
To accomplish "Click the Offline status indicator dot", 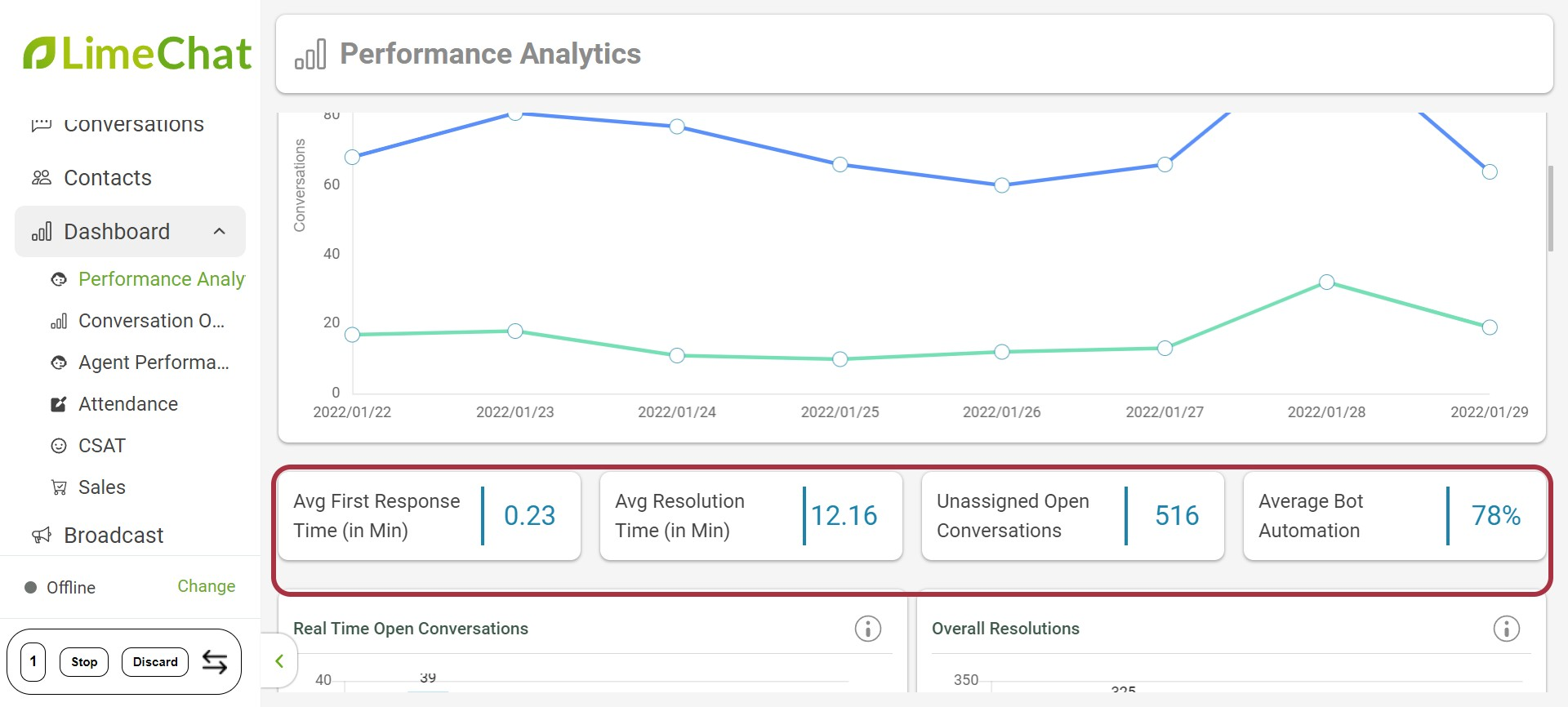I will click(31, 588).
